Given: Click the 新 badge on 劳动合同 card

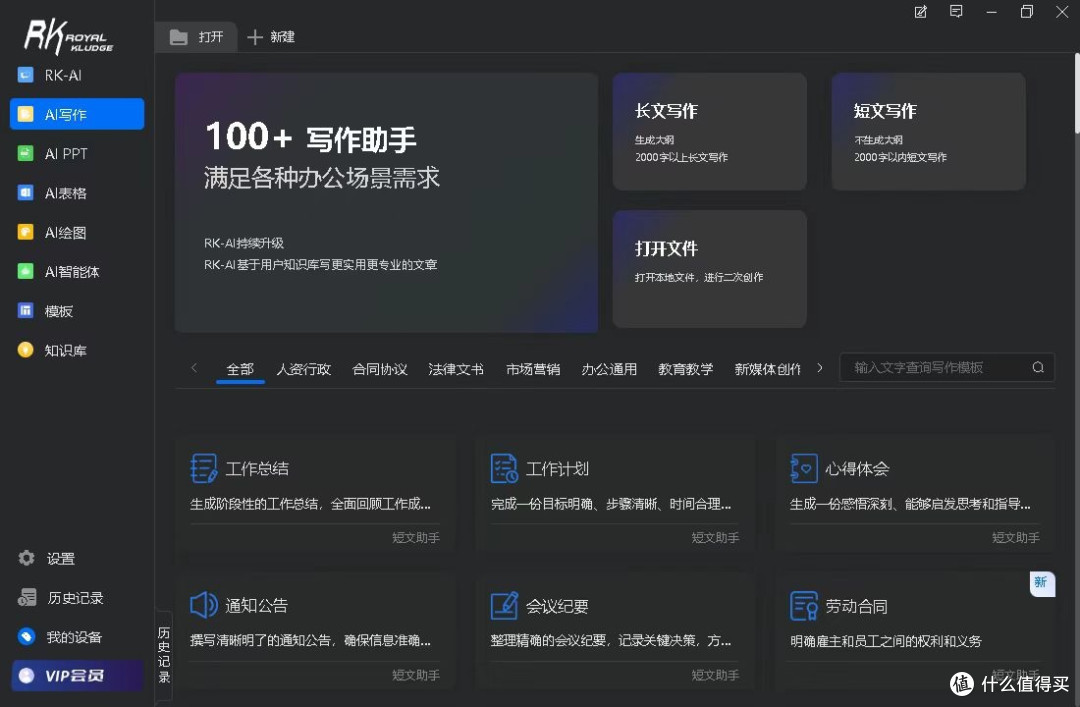Looking at the screenshot, I should [1041, 583].
